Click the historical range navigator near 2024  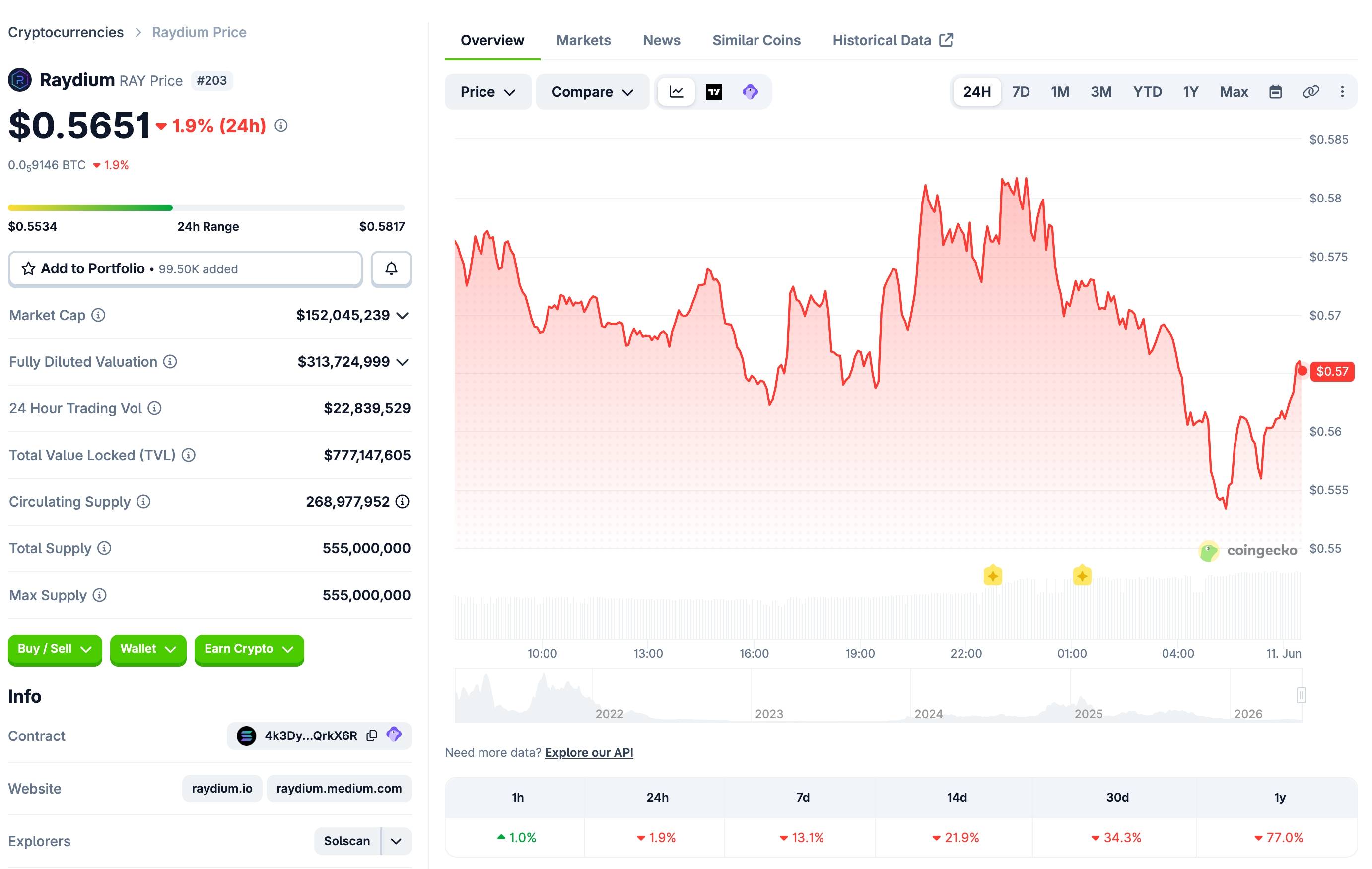tap(929, 714)
